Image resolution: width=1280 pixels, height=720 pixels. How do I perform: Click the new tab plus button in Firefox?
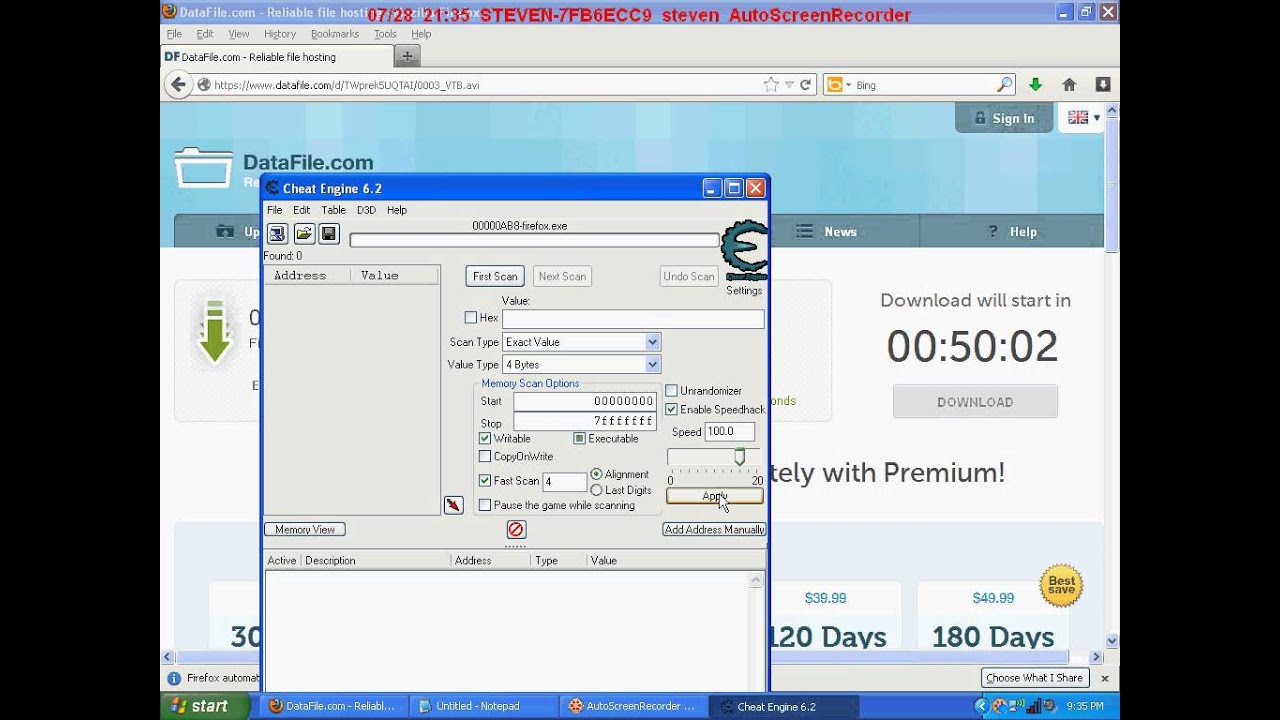tap(407, 56)
